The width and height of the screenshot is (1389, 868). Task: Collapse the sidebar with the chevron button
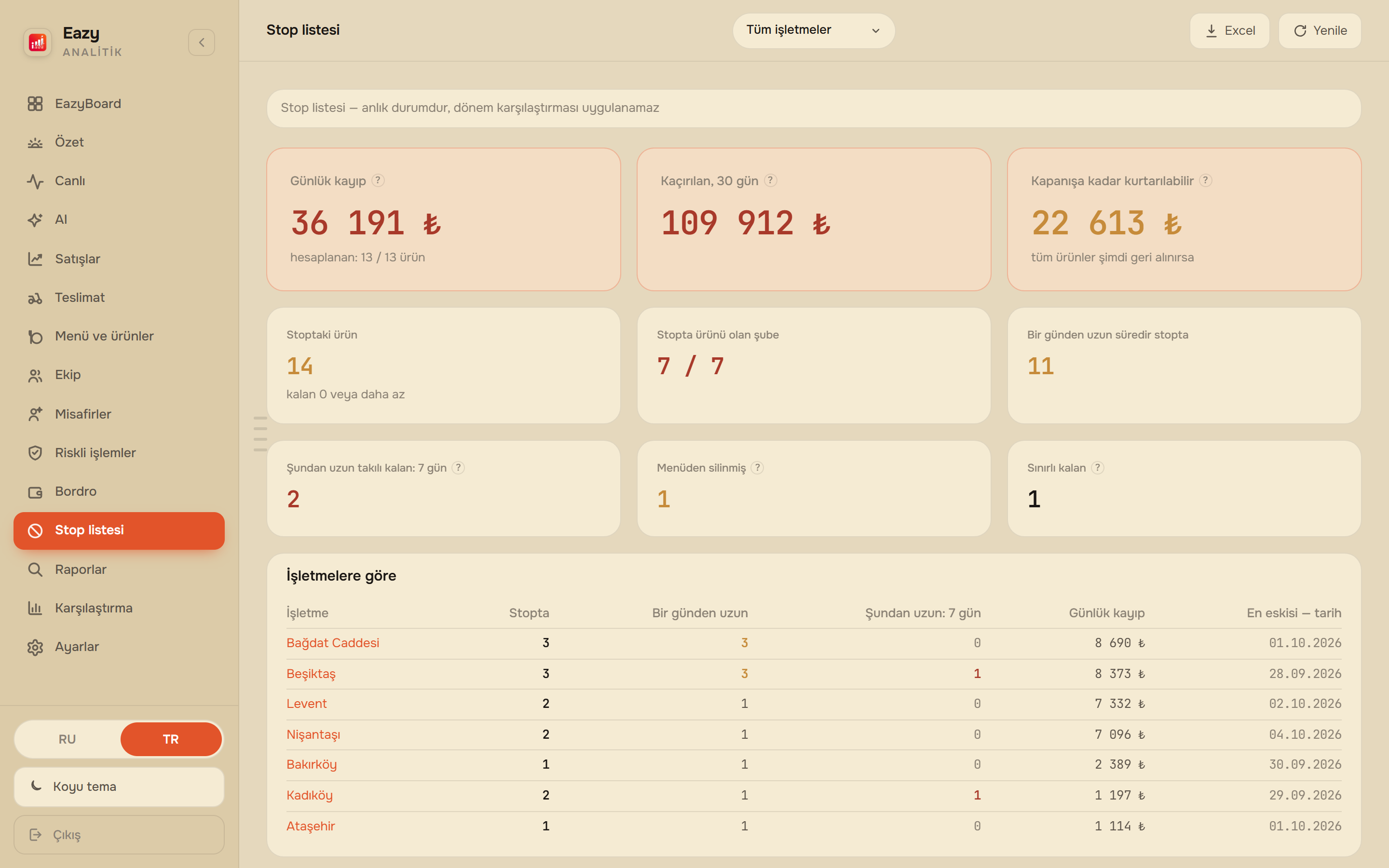pos(202,42)
